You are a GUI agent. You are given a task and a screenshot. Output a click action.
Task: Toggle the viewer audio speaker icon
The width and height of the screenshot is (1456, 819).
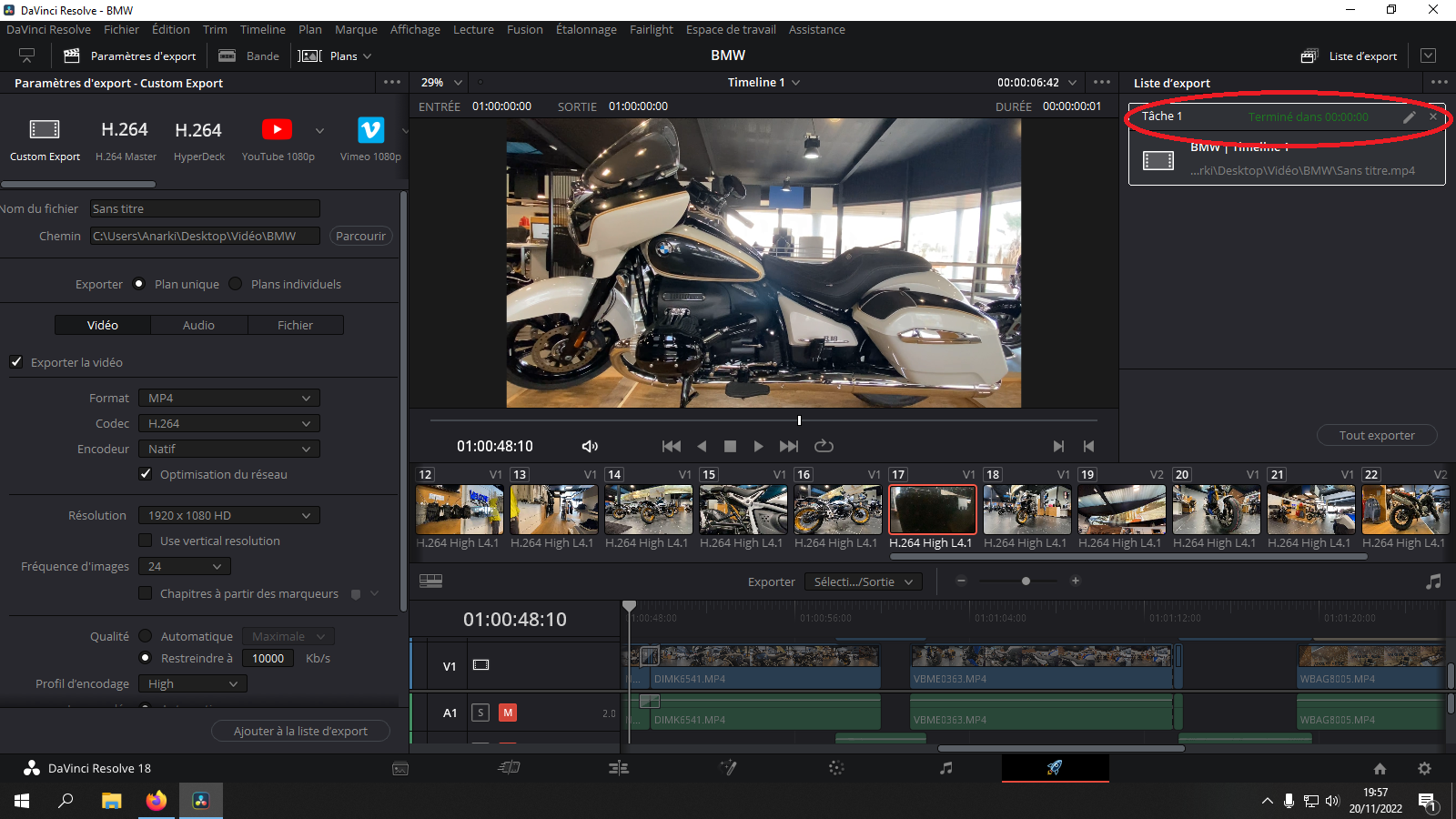590,446
